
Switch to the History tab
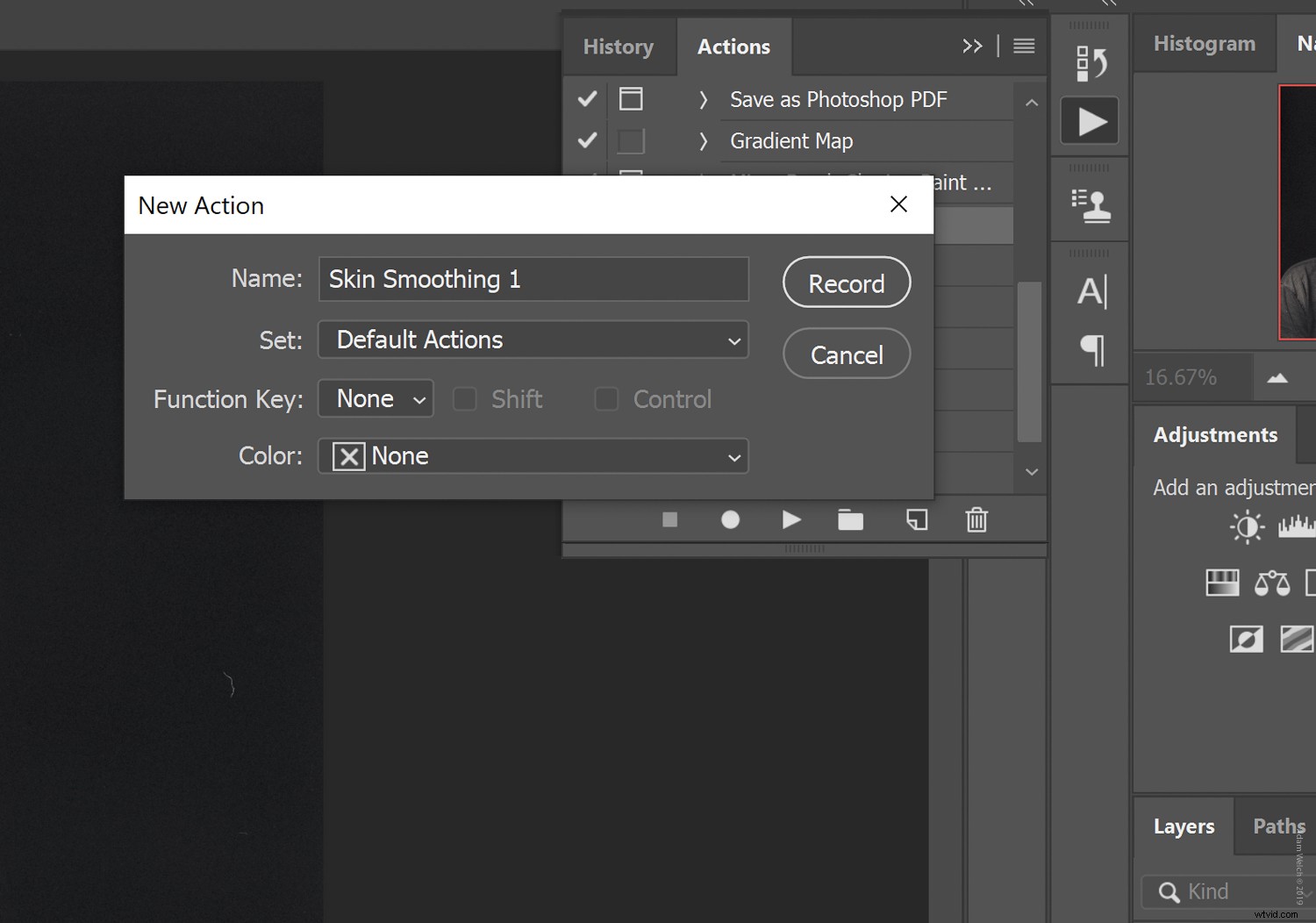(619, 46)
